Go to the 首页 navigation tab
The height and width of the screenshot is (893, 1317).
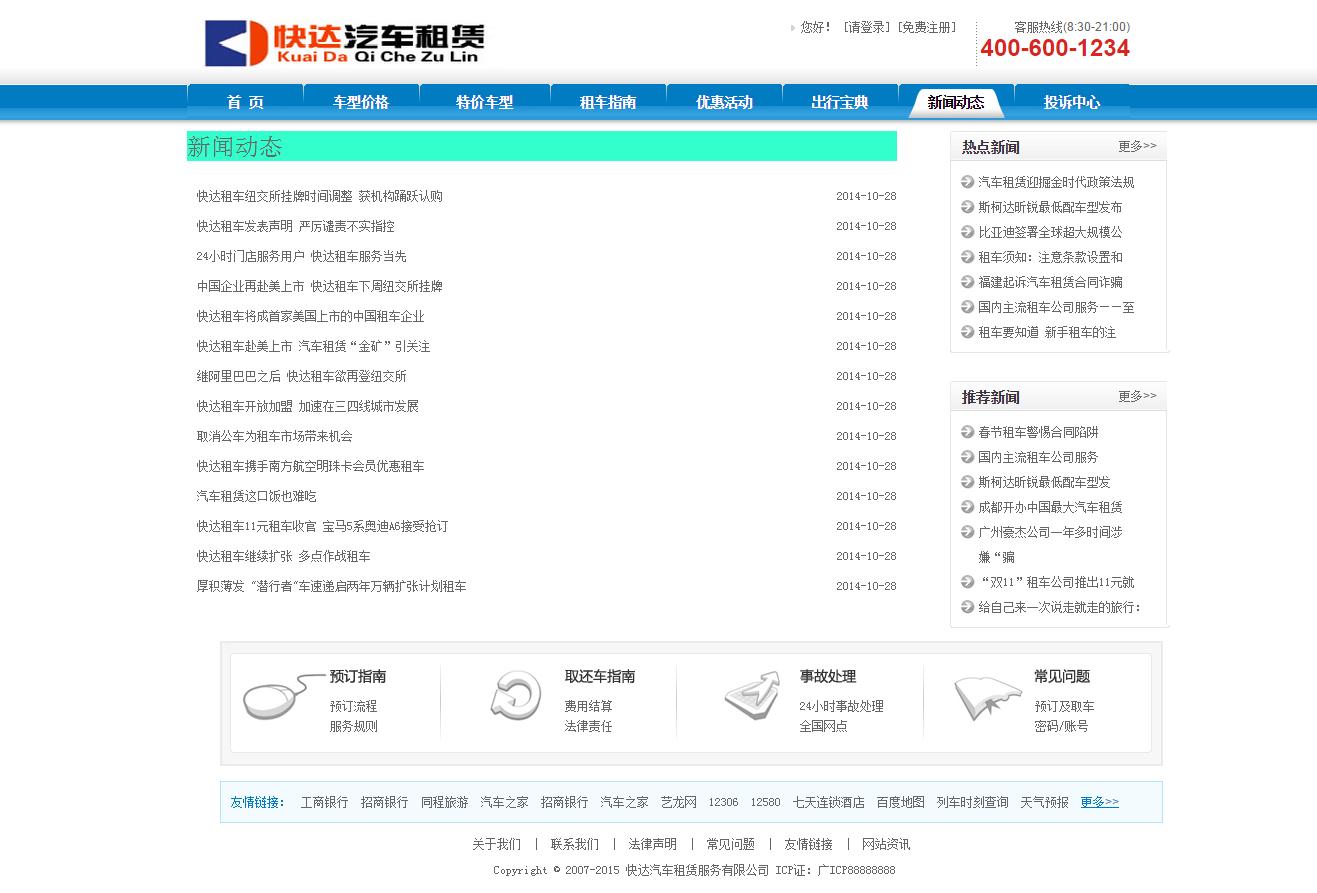pyautogui.click(x=245, y=102)
